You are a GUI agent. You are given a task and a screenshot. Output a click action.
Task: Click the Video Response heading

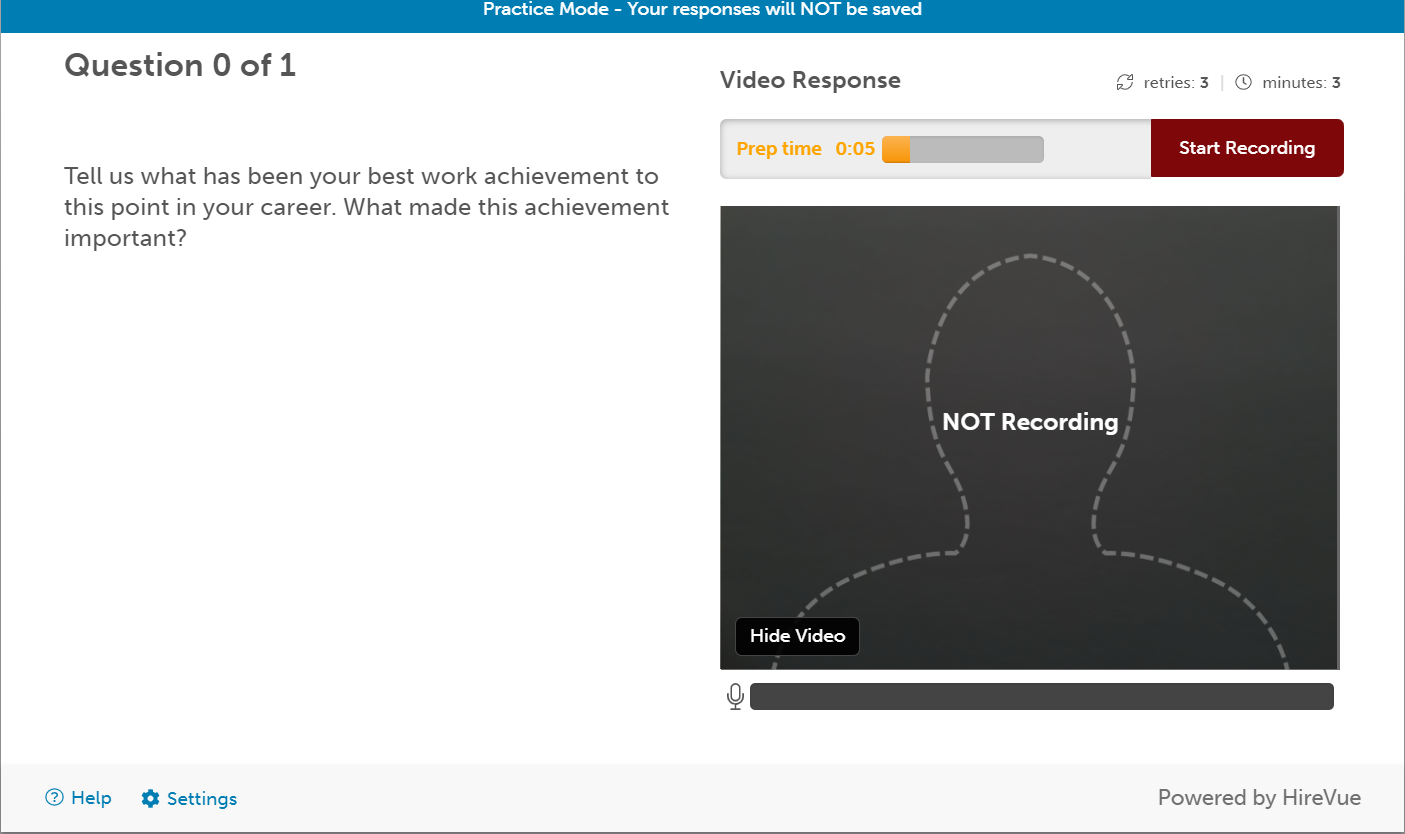810,81
